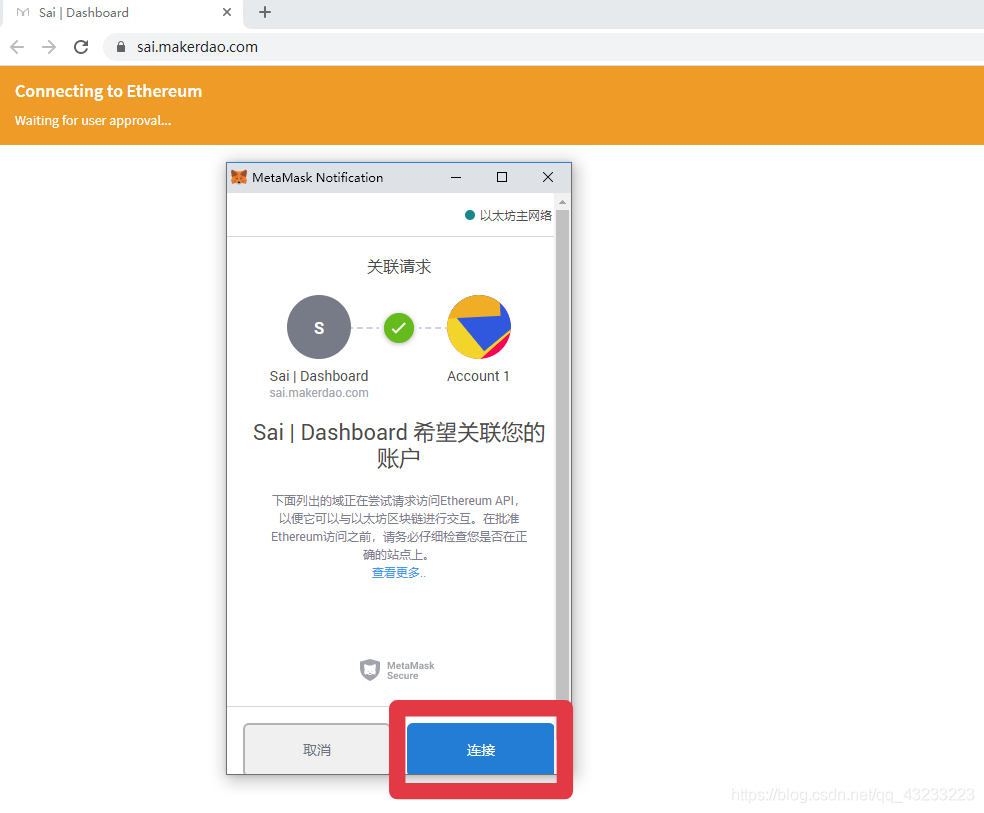This screenshot has width=984, height=813.
Task: Click the Account 1 label
Action: pyautogui.click(x=478, y=376)
